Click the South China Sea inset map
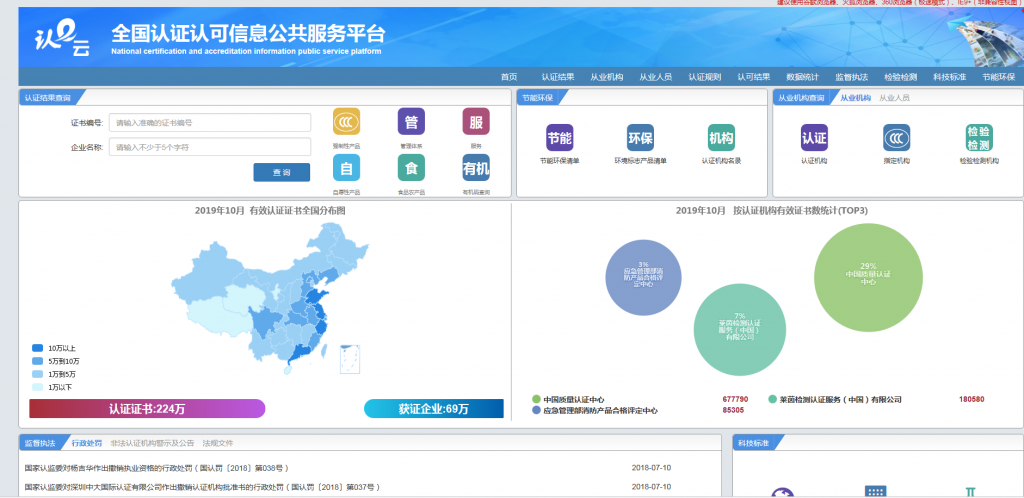 click(x=349, y=358)
